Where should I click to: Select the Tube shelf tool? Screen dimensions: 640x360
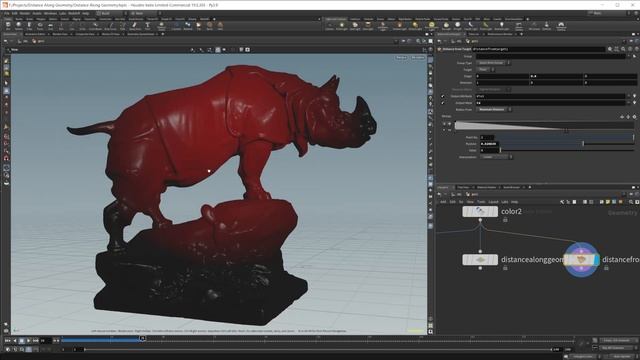[29, 26]
